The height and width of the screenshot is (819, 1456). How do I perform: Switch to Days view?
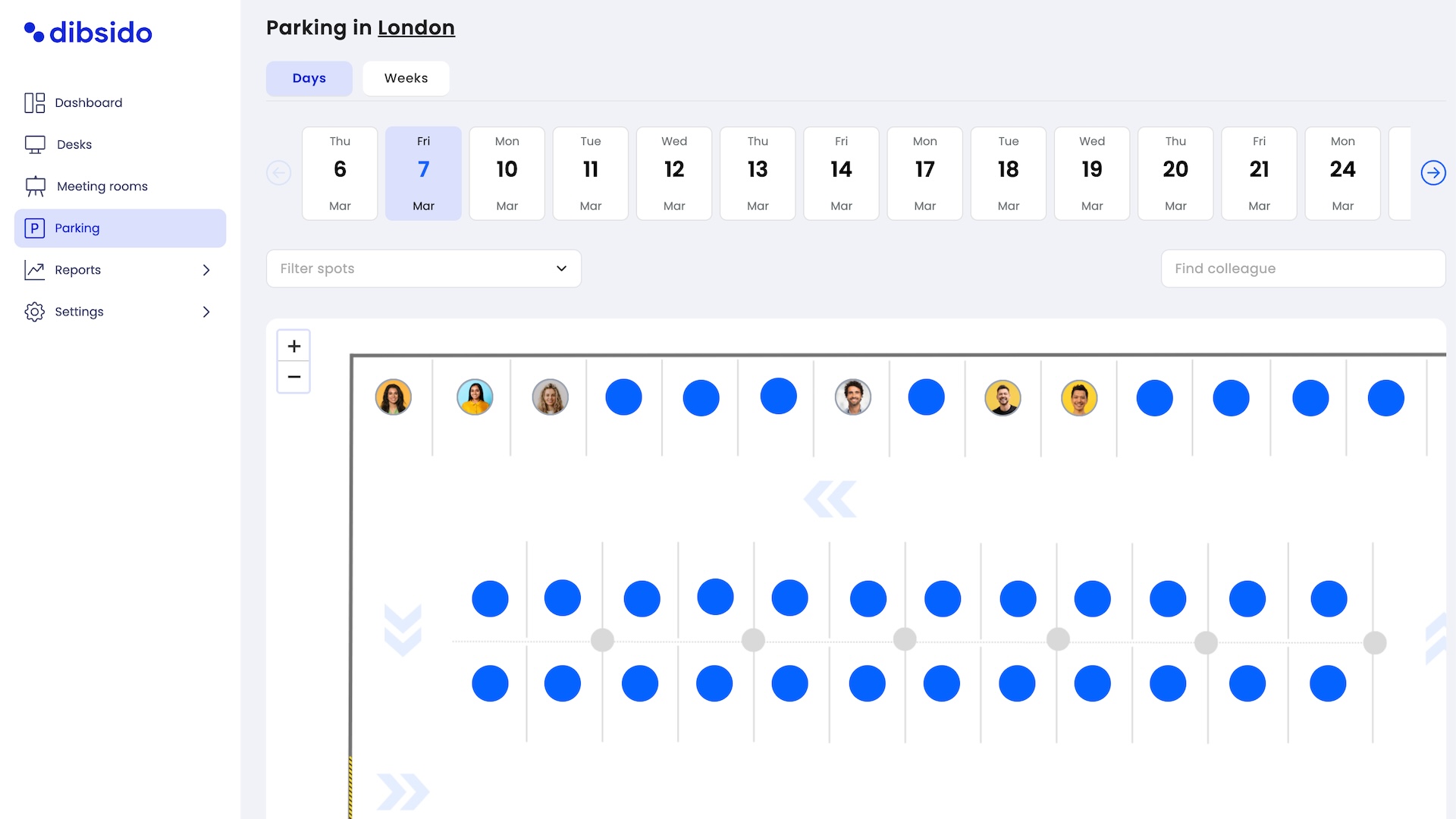(309, 79)
